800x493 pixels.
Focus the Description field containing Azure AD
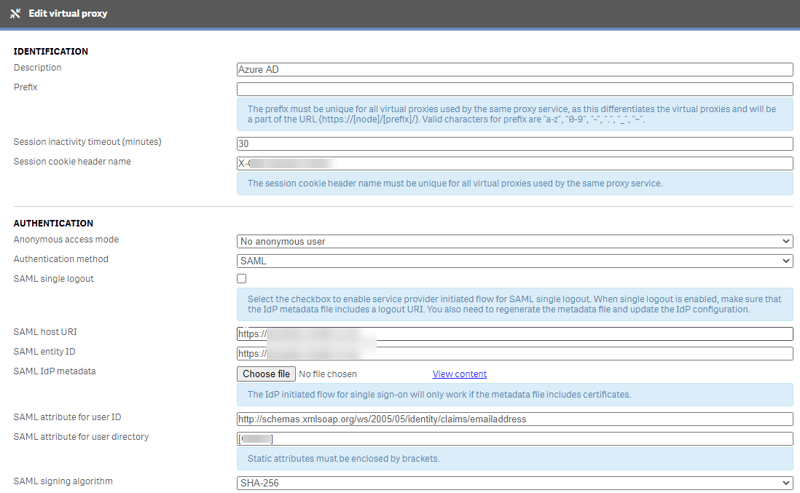[515, 69]
